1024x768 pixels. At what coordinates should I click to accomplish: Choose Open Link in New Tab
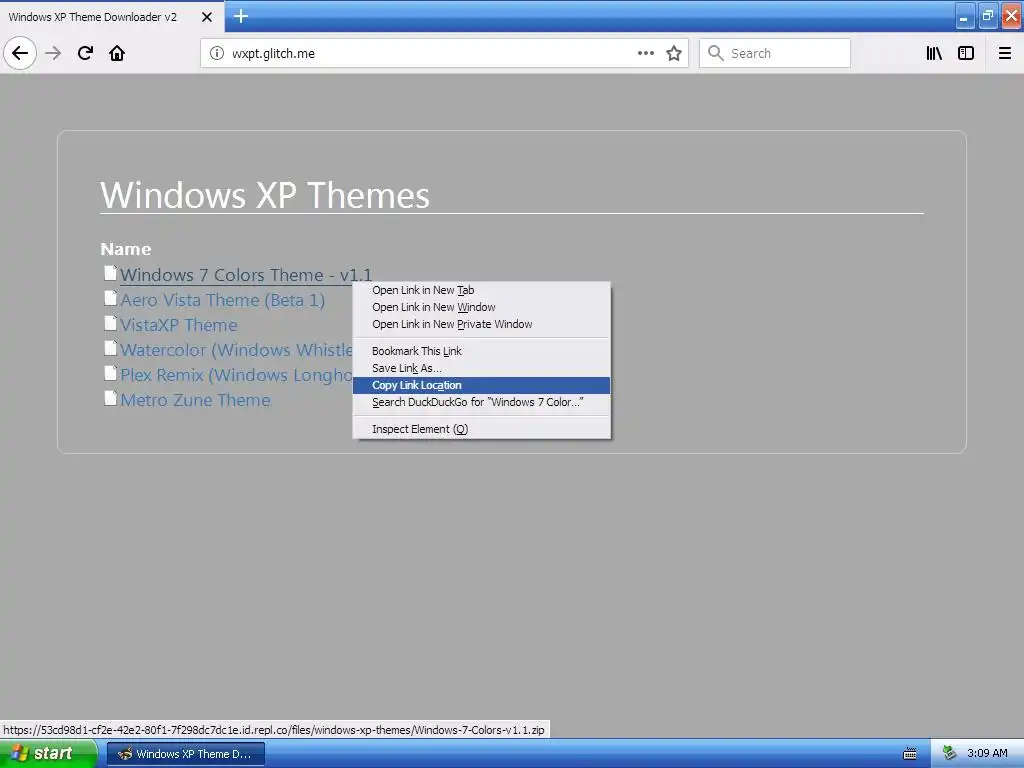pos(481,290)
